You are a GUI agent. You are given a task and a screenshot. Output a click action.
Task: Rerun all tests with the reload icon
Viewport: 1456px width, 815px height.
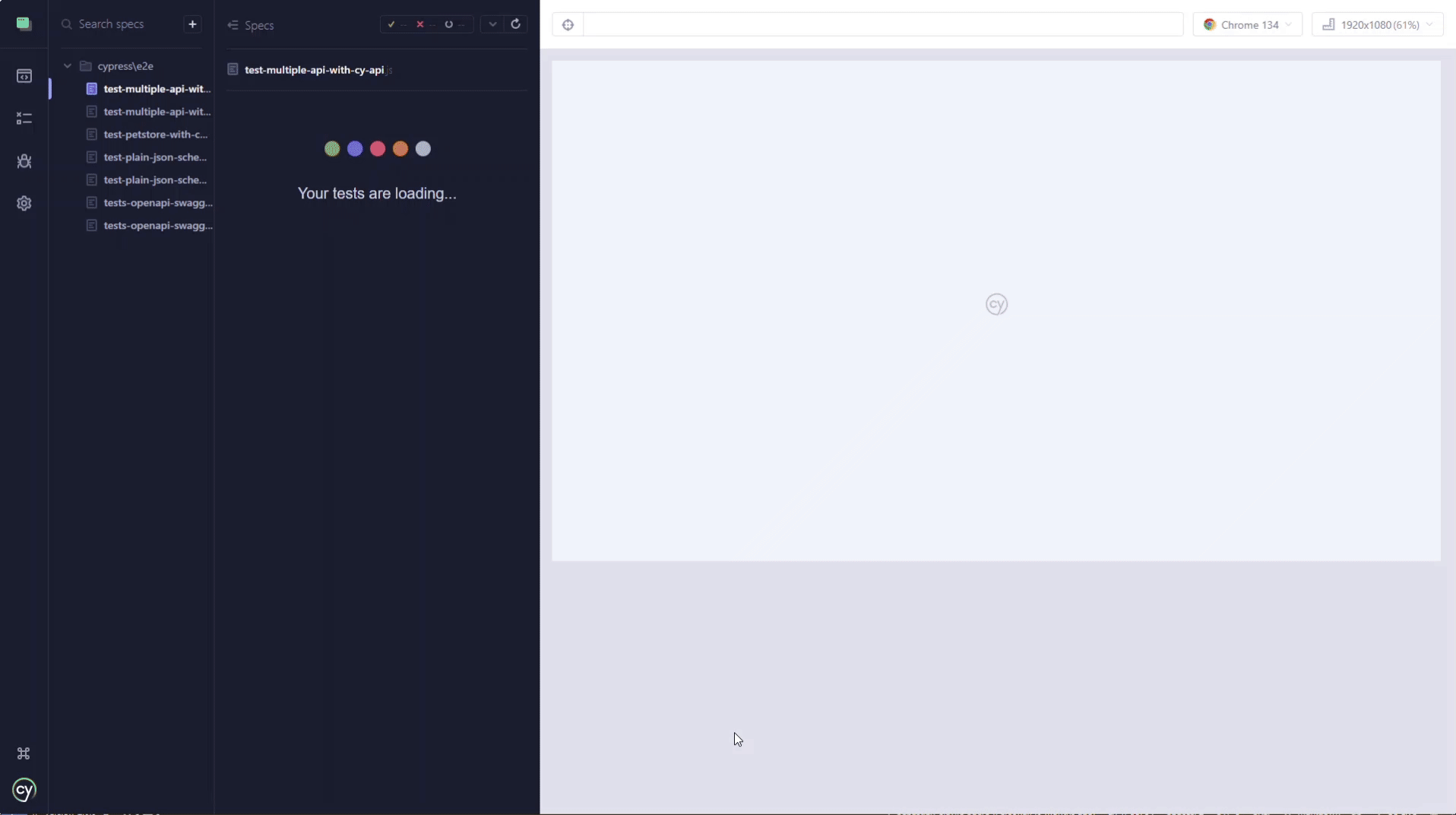click(x=515, y=24)
